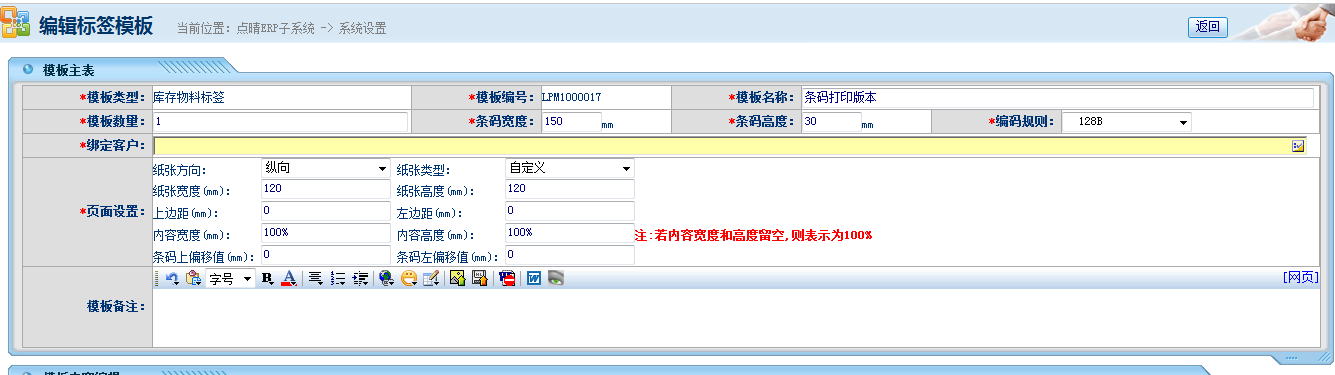This screenshot has width=1335, height=375.
Task: Open the emoticon smiley picker
Action: pyautogui.click(x=409, y=278)
